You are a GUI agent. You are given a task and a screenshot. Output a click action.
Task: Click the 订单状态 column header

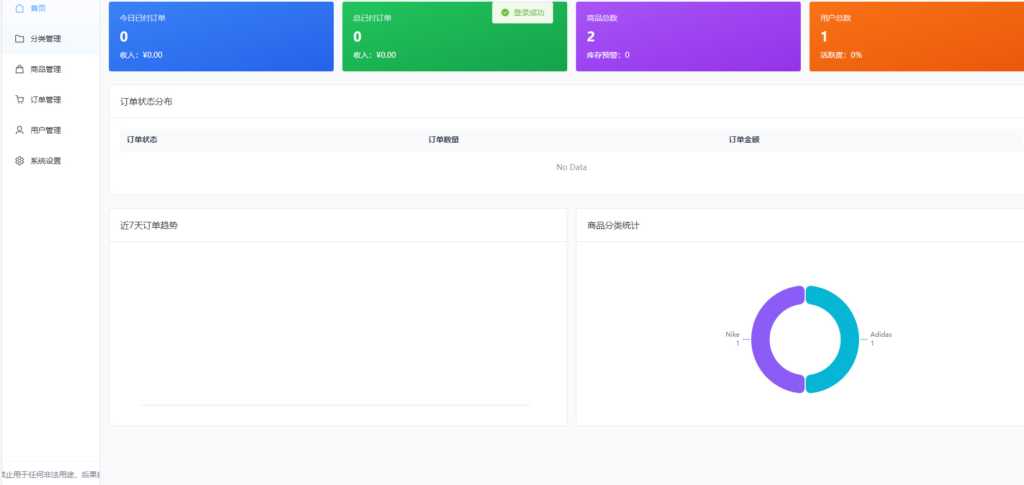[142, 140]
